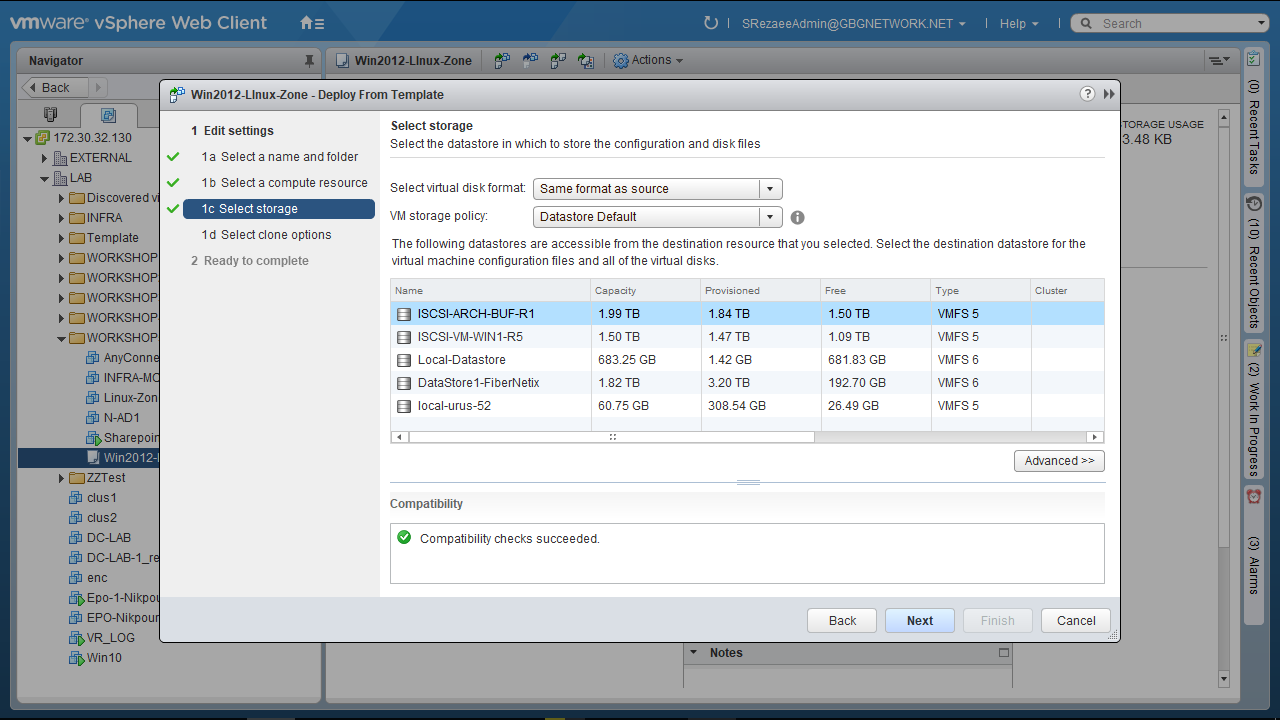Select the Local-Datastore row
Screen dimensions: 1281x720
[x=461, y=360]
